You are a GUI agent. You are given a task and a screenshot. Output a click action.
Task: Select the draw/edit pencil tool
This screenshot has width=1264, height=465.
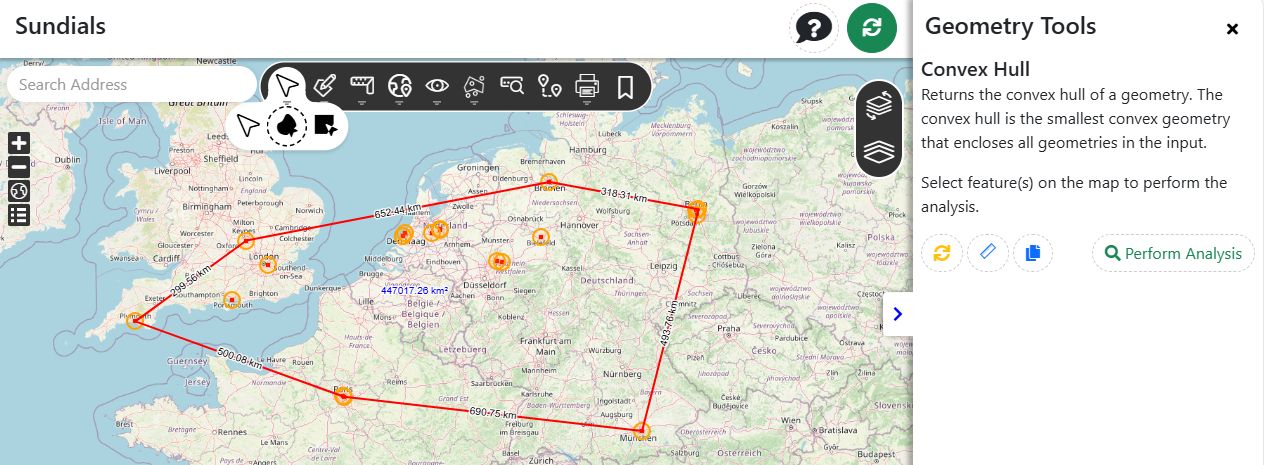324,86
